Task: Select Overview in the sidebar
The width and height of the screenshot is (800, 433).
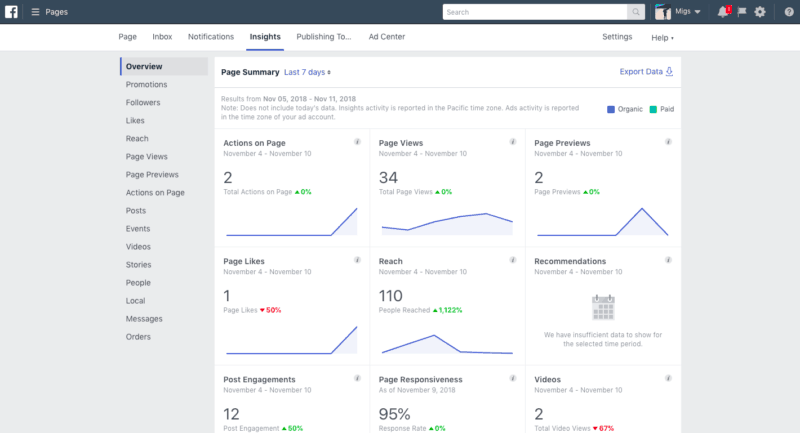Action: (x=164, y=66)
